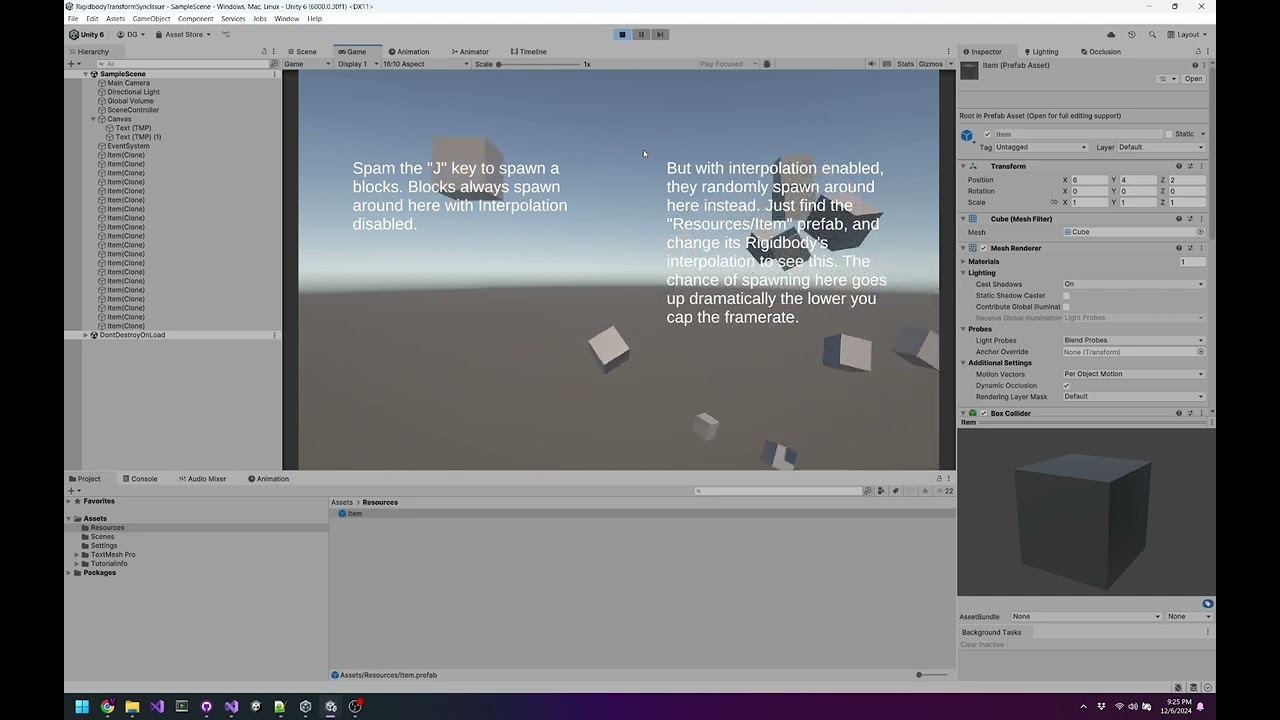
Task: Enable Static Shadow Caster checkbox
Action: (1068, 295)
